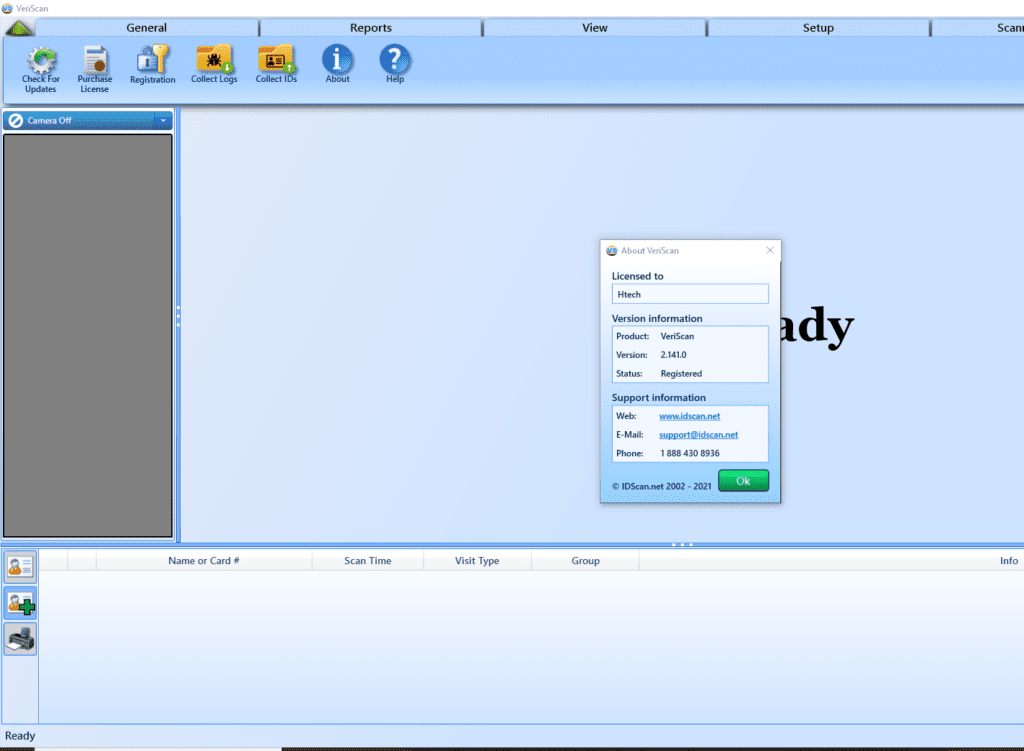The width and height of the screenshot is (1024, 751).
Task: Sort by the Scan Time column header
Action: (x=367, y=561)
